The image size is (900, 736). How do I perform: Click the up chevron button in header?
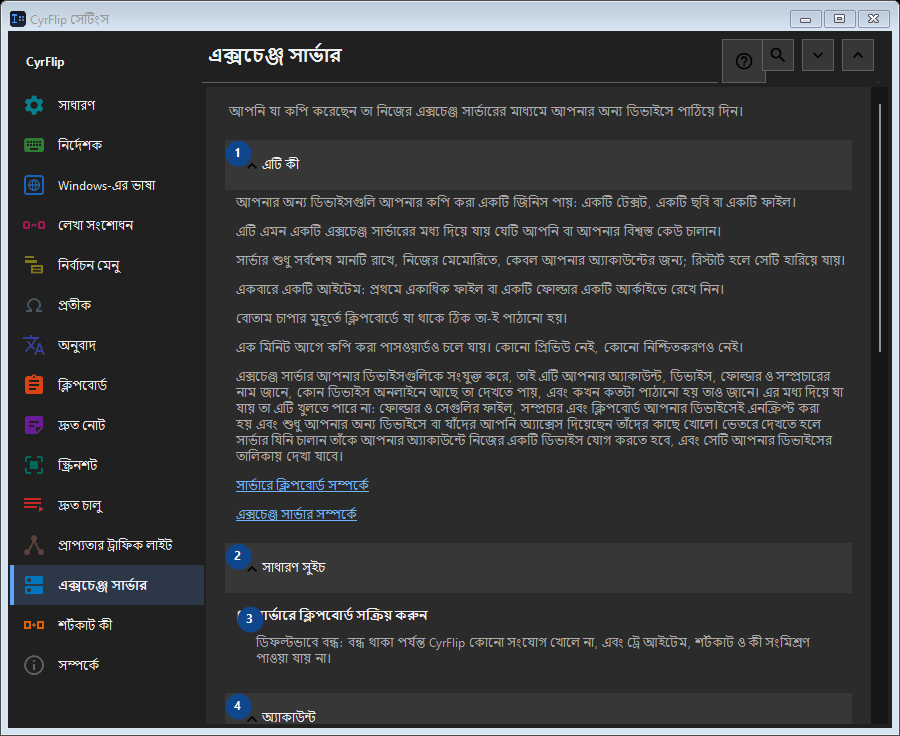point(858,55)
